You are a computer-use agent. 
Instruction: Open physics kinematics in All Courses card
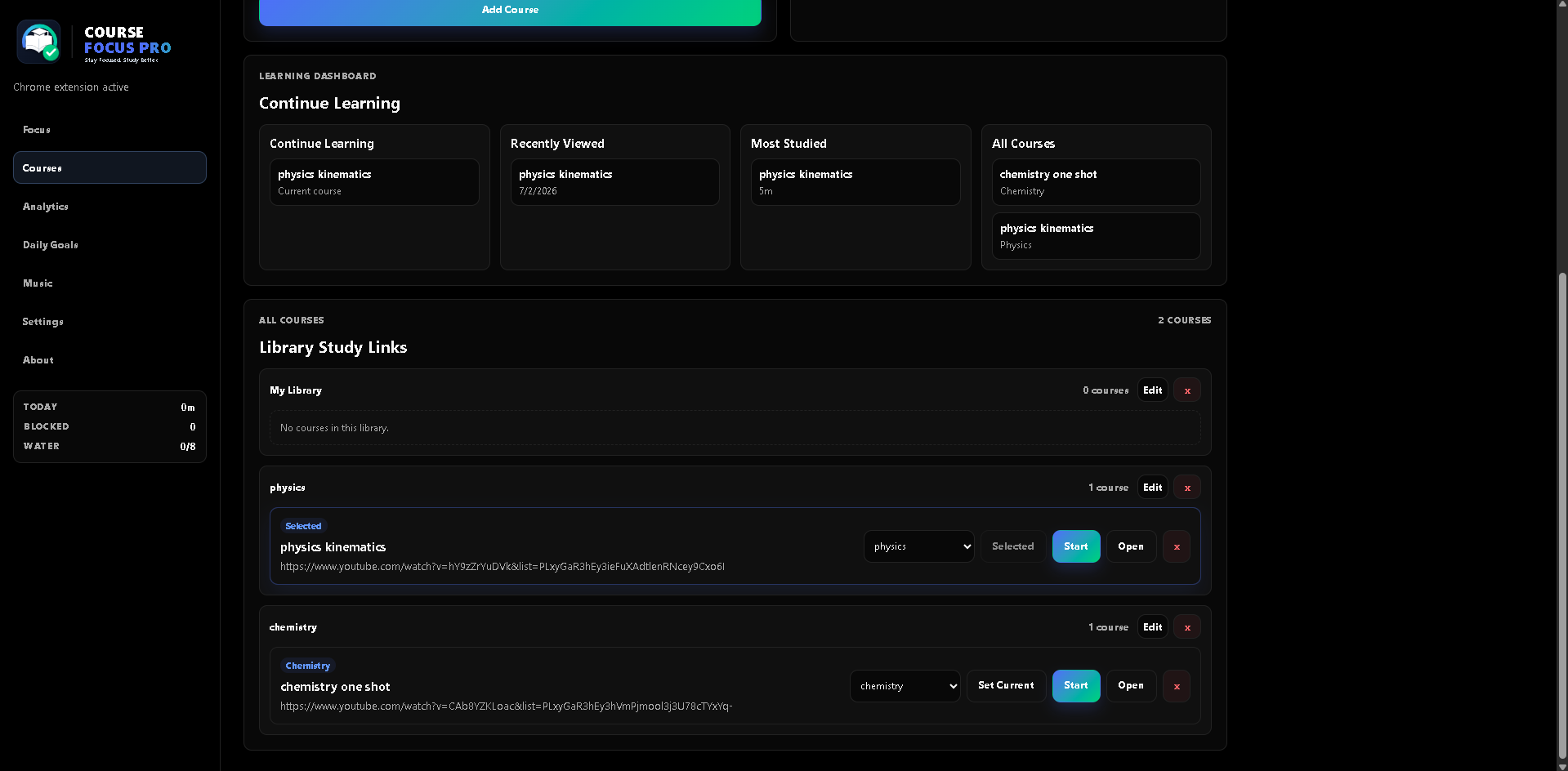[x=1096, y=236]
